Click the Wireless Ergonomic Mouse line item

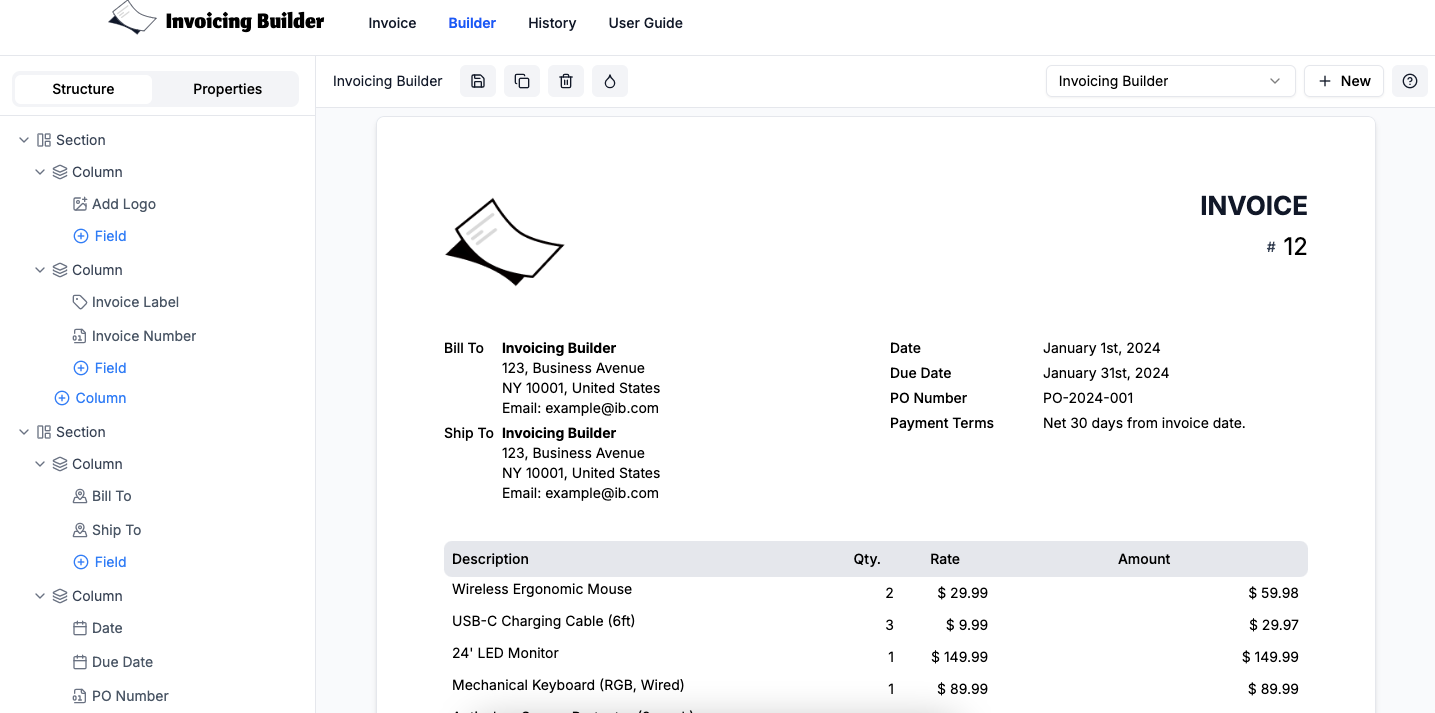pyautogui.click(x=542, y=589)
